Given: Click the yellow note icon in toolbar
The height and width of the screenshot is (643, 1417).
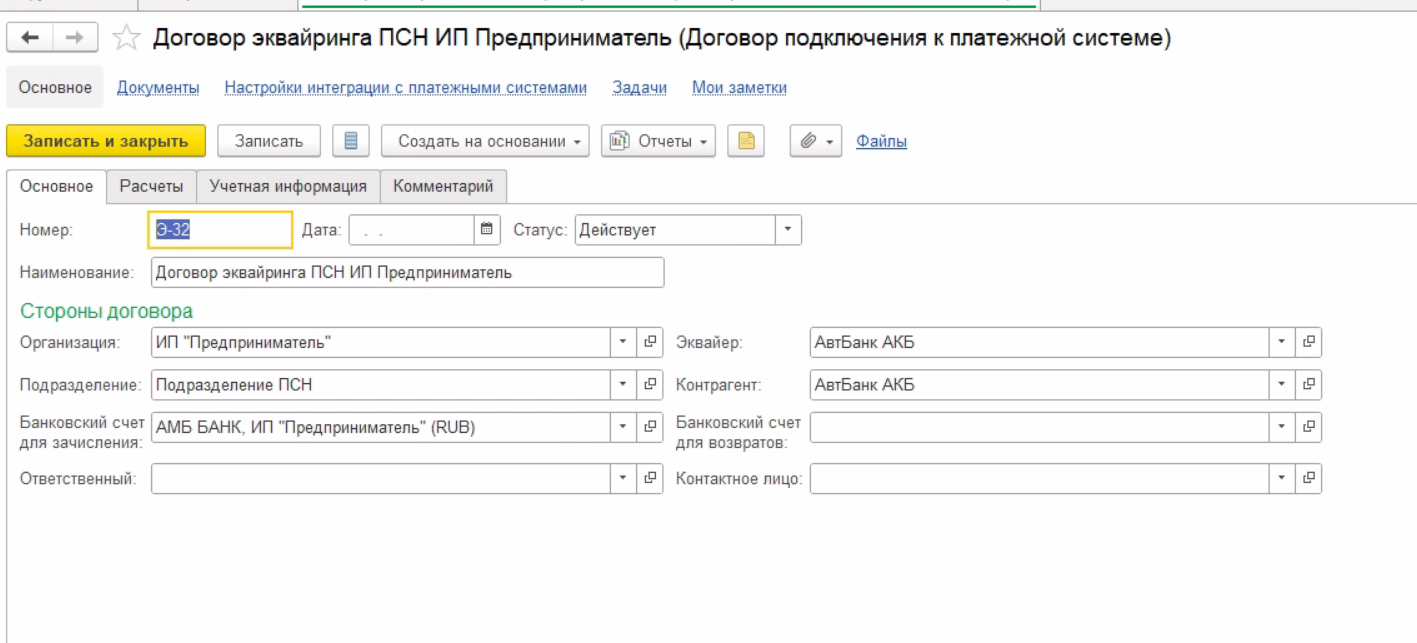Looking at the screenshot, I should click(745, 141).
